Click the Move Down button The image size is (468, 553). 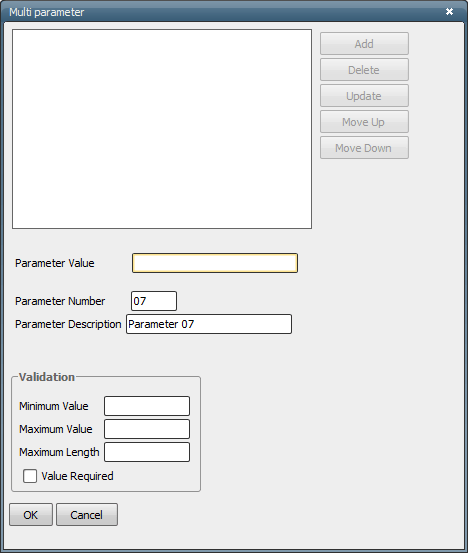364,148
